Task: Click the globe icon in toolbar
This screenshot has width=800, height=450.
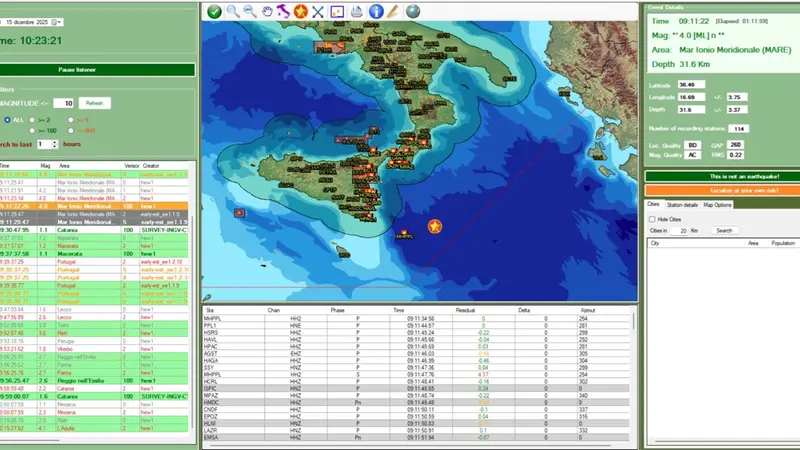Action: click(x=413, y=12)
